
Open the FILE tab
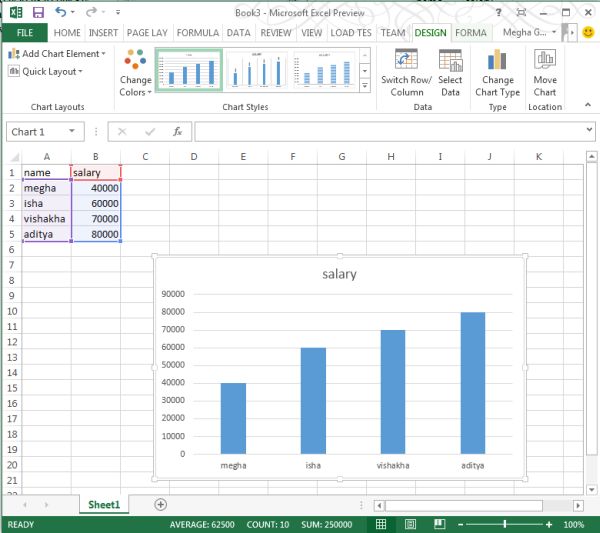click(23, 32)
